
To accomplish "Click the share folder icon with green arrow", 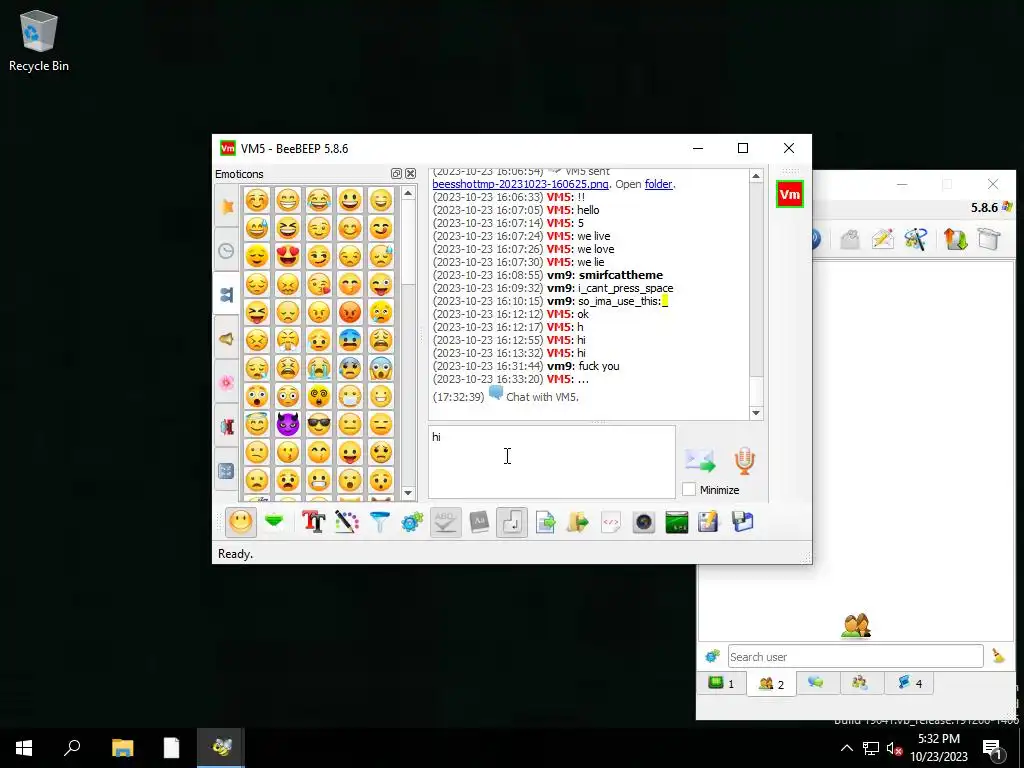I will point(577,522).
